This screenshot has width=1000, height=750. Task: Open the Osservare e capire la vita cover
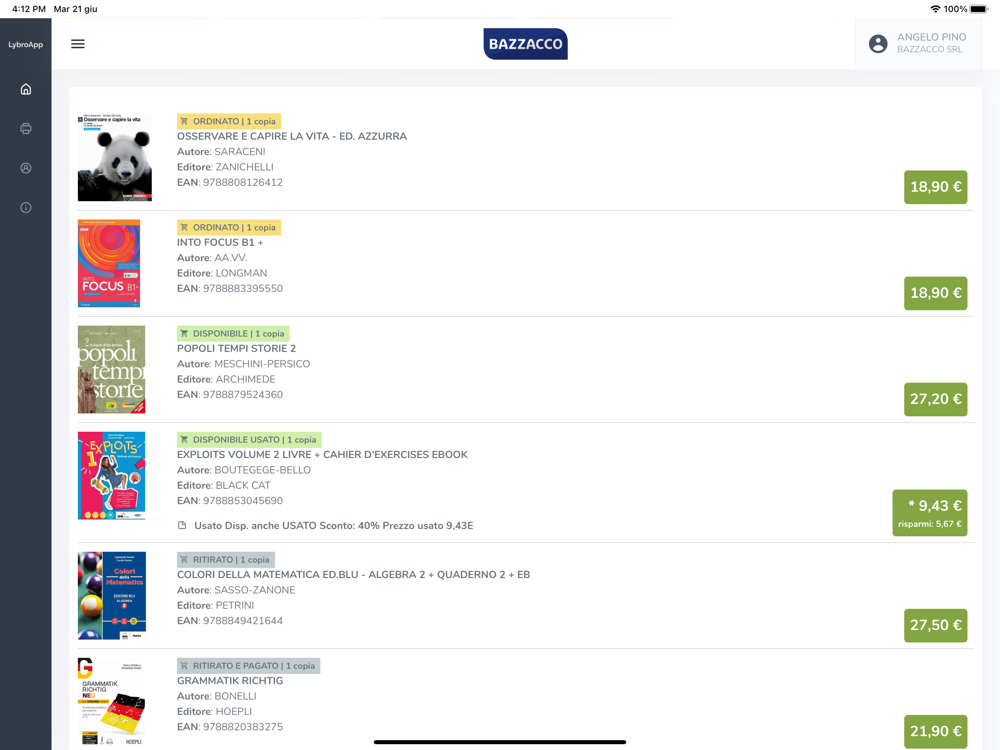click(x=115, y=158)
